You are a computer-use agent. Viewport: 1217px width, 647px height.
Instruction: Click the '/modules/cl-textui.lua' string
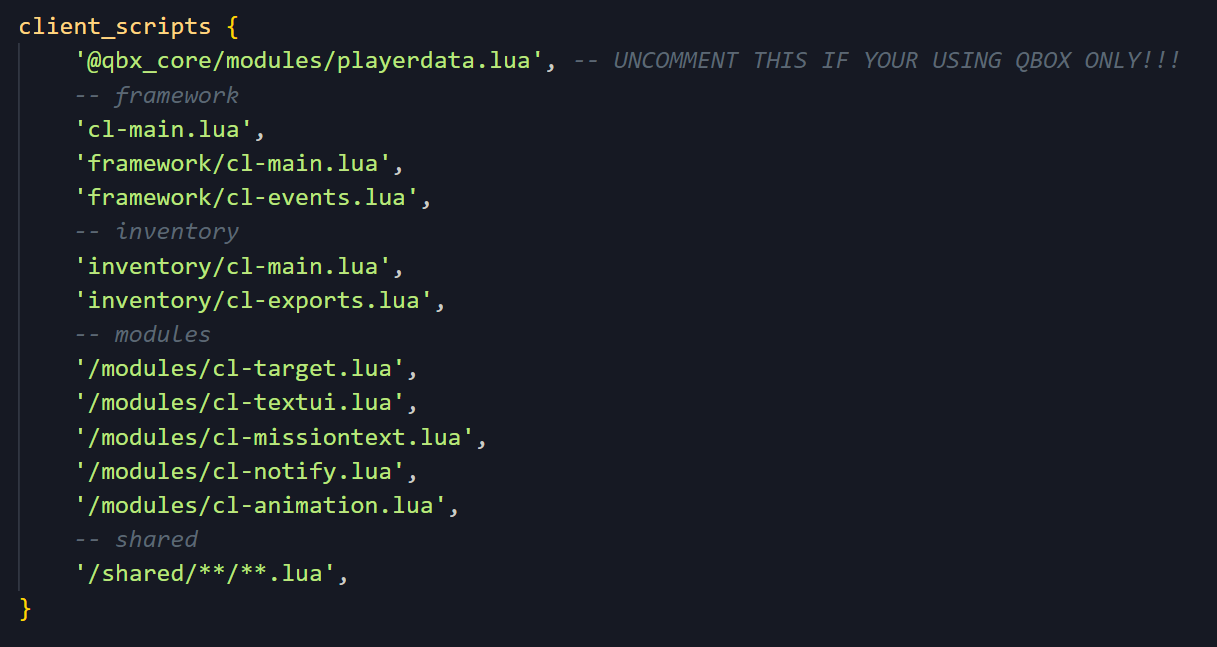point(238,403)
